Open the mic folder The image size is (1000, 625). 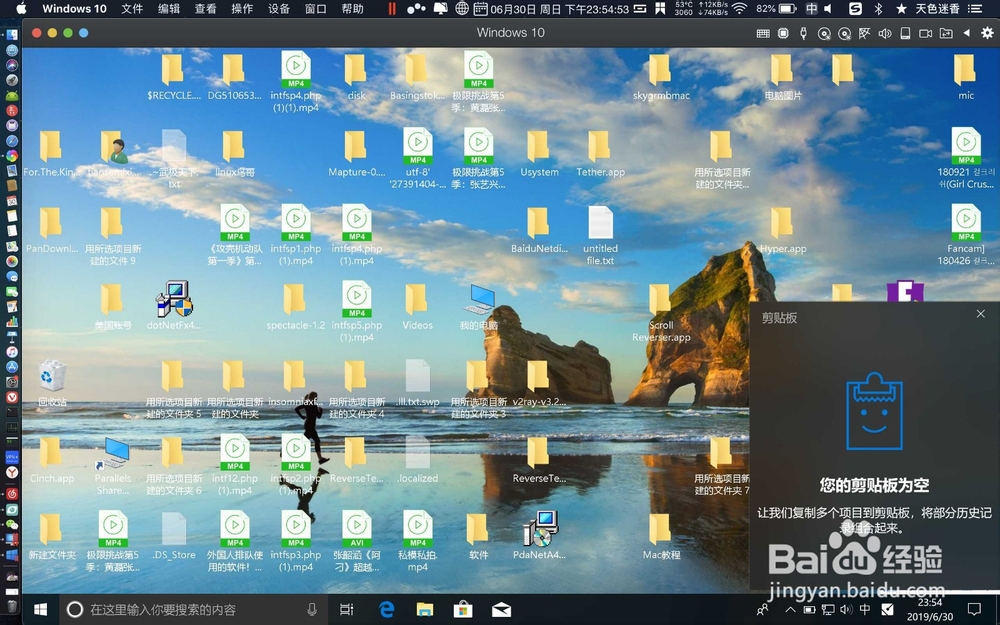click(x=965, y=77)
